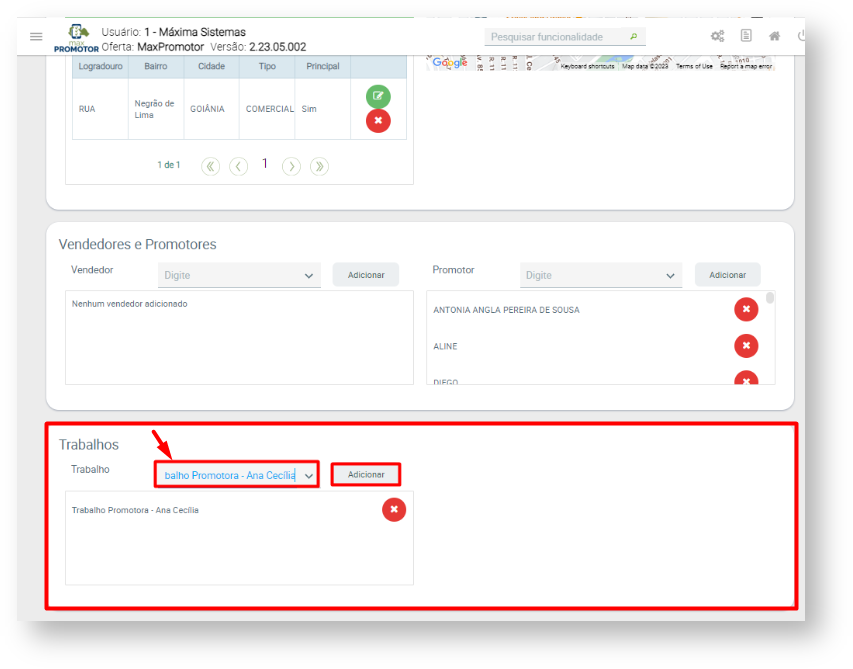Select the ALINE promotor entry
The image size is (853, 669).
445,346
